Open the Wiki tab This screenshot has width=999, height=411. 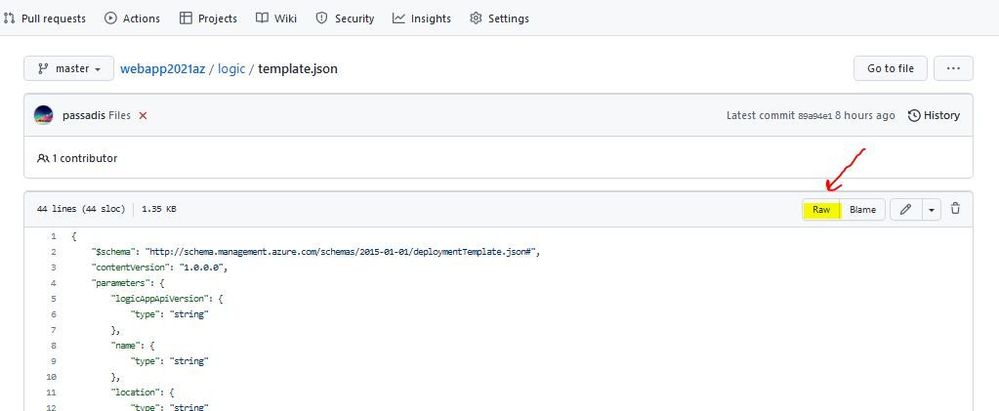pos(277,18)
